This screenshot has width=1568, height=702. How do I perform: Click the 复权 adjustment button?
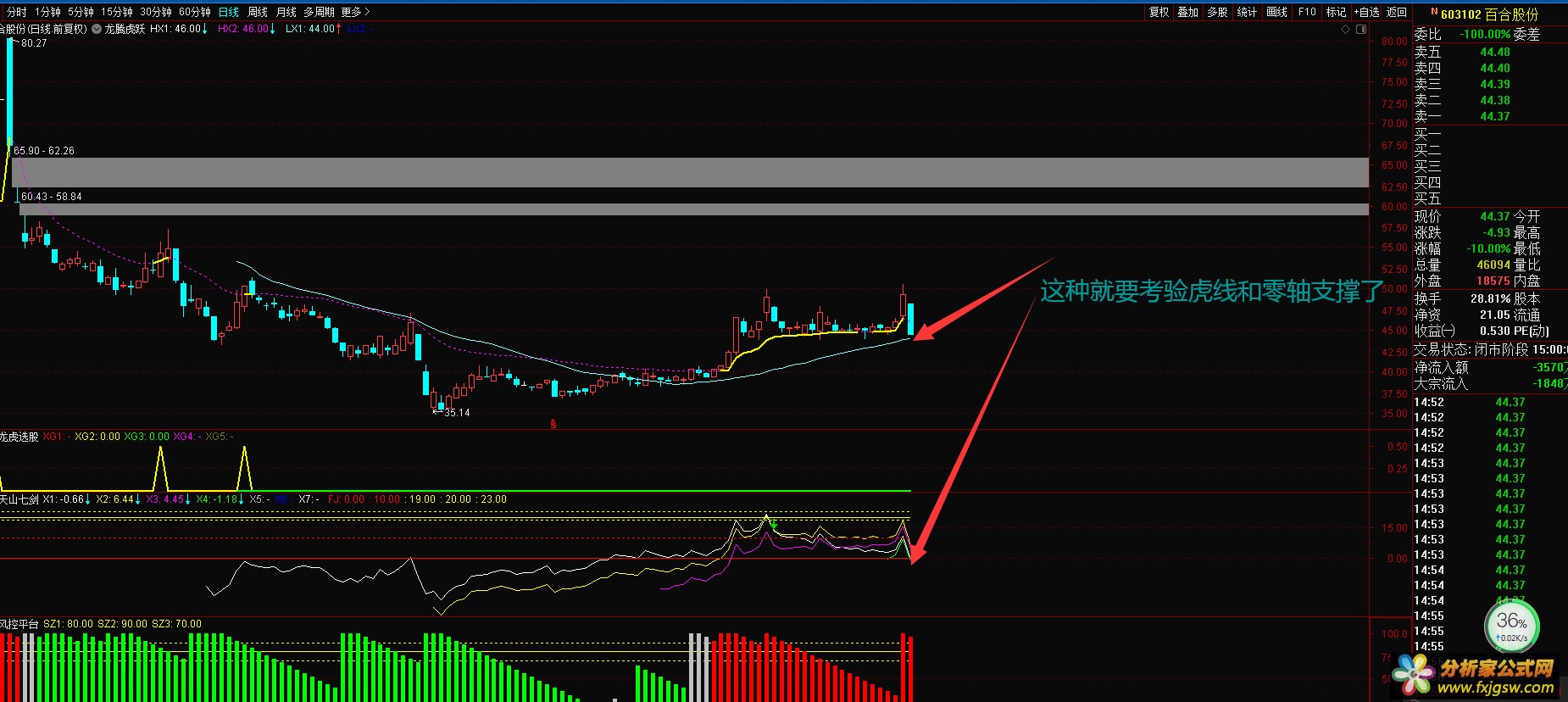[1159, 12]
